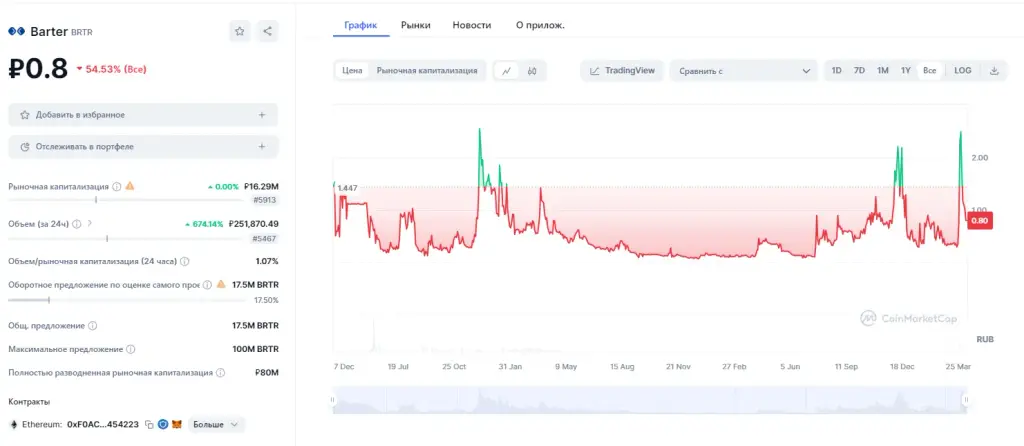1024x446 pixels.
Task: Open the share icon button
Action: [x=268, y=31]
